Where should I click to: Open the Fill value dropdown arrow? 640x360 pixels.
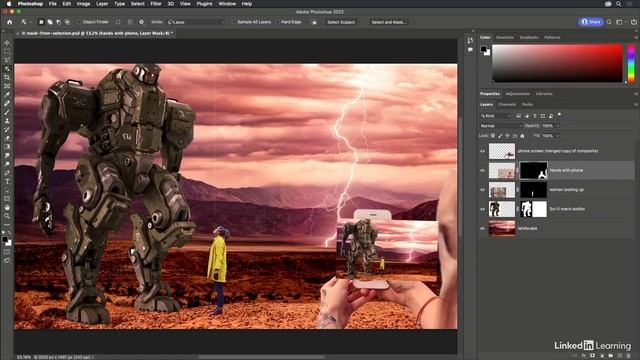point(558,136)
